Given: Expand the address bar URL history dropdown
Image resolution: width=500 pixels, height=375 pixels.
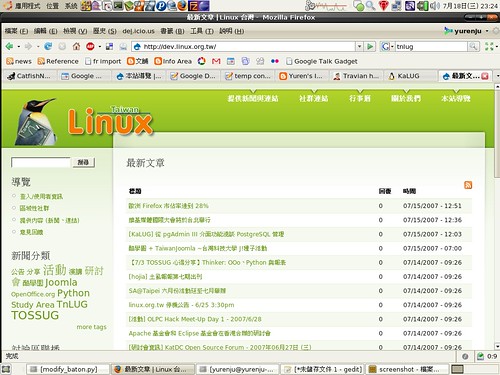Looking at the screenshot, I should click(359, 46).
